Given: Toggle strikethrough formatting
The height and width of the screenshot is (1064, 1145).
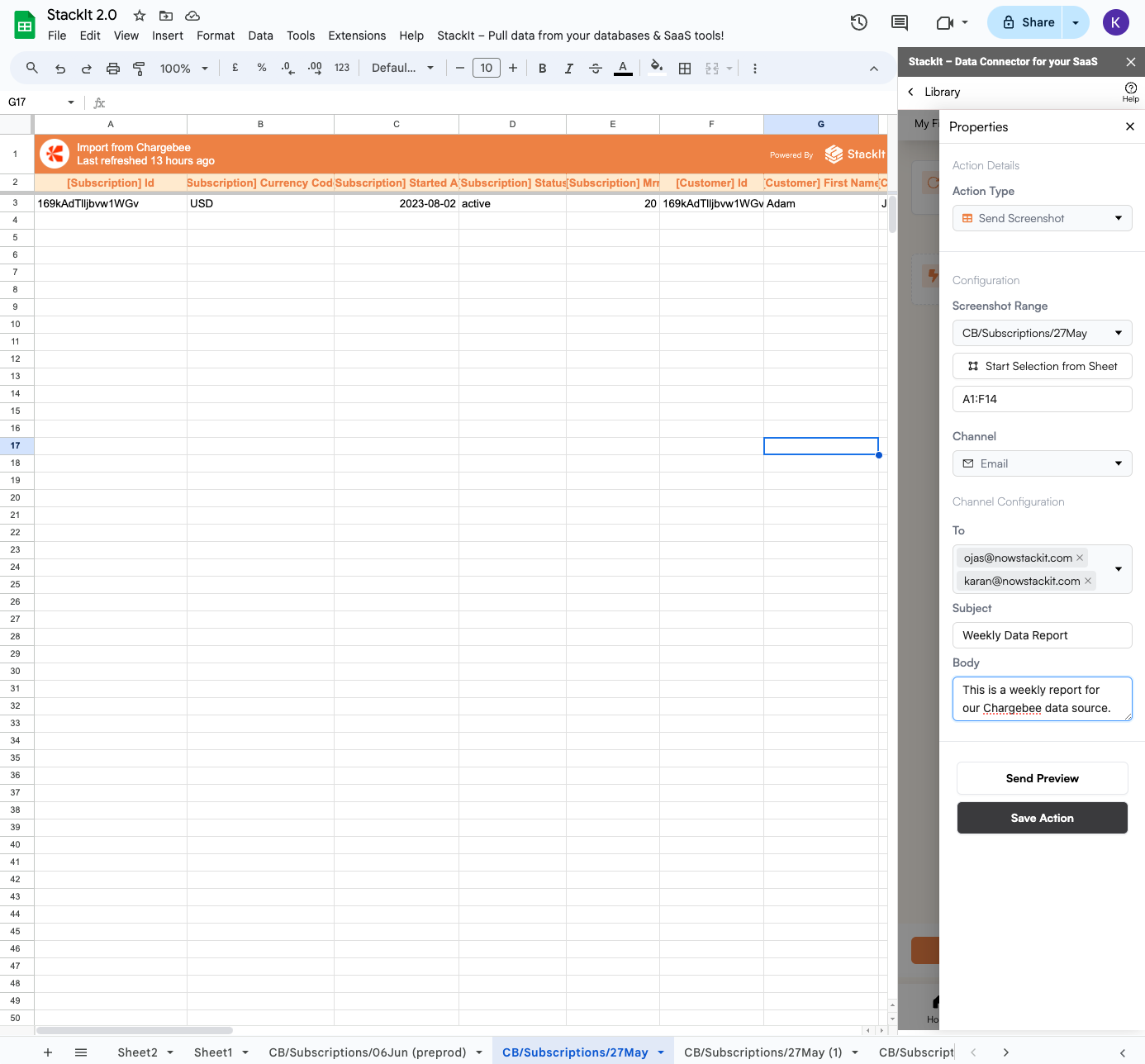Looking at the screenshot, I should [596, 69].
